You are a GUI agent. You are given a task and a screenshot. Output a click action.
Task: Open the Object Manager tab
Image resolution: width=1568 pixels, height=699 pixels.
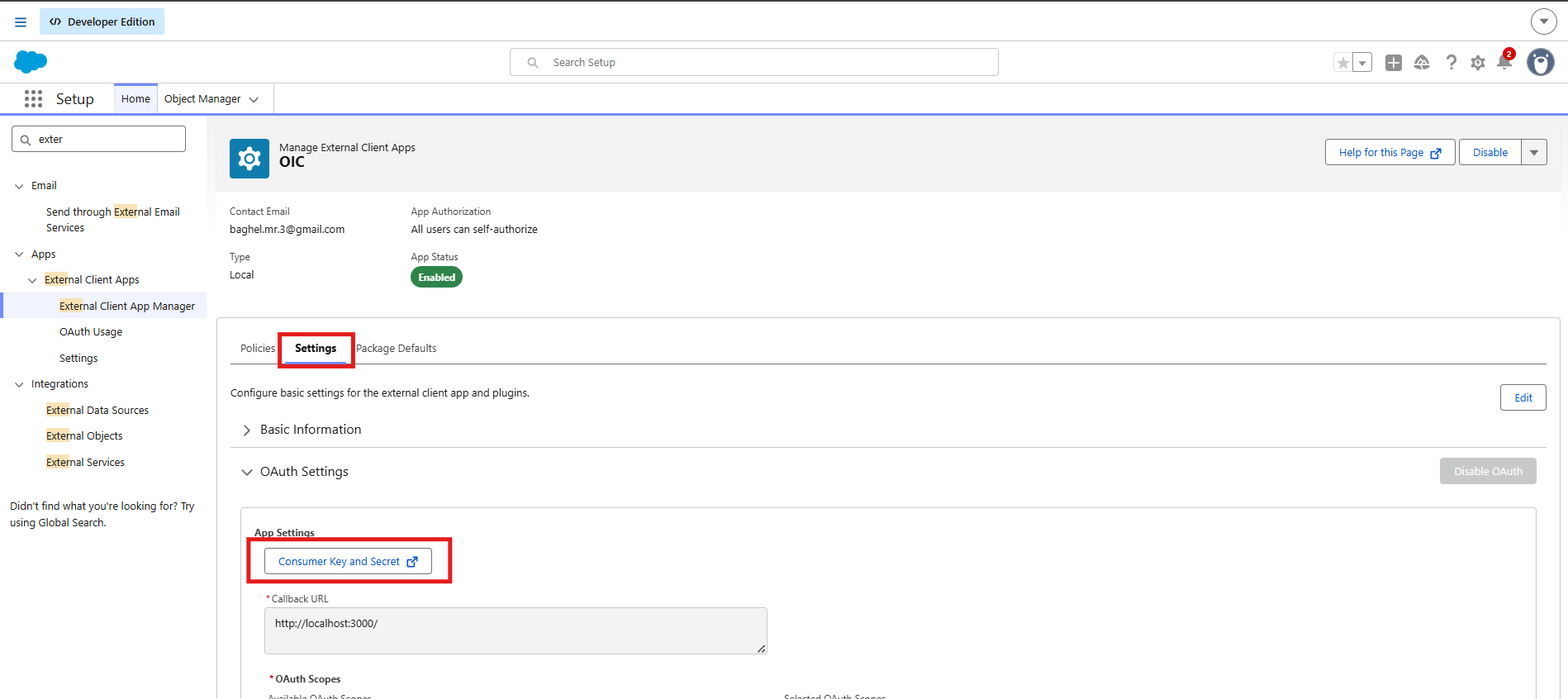pos(202,99)
